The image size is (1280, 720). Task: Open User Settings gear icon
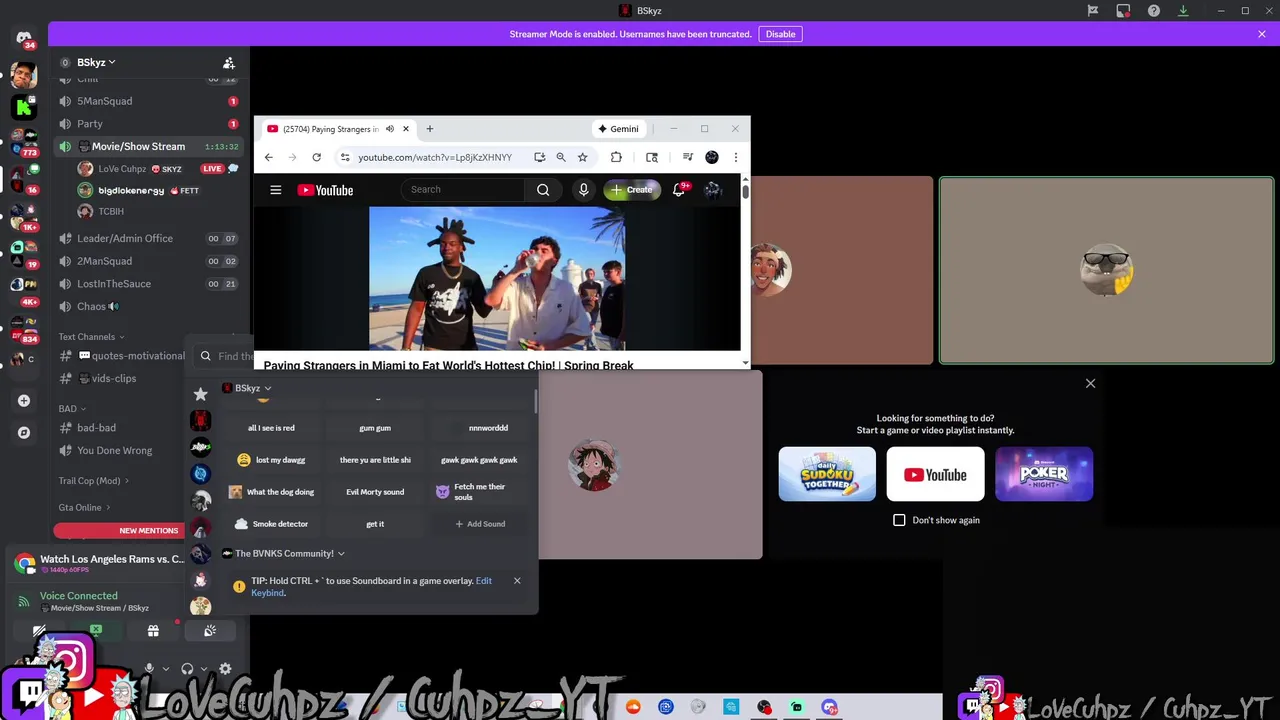point(225,669)
